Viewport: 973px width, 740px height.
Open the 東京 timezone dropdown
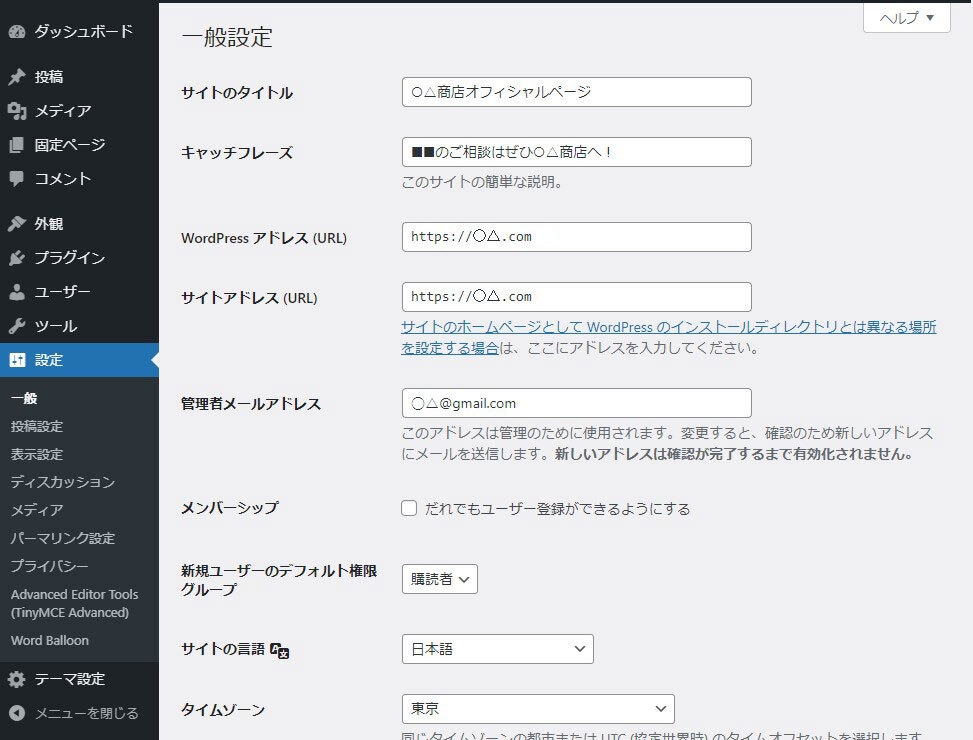click(538, 709)
